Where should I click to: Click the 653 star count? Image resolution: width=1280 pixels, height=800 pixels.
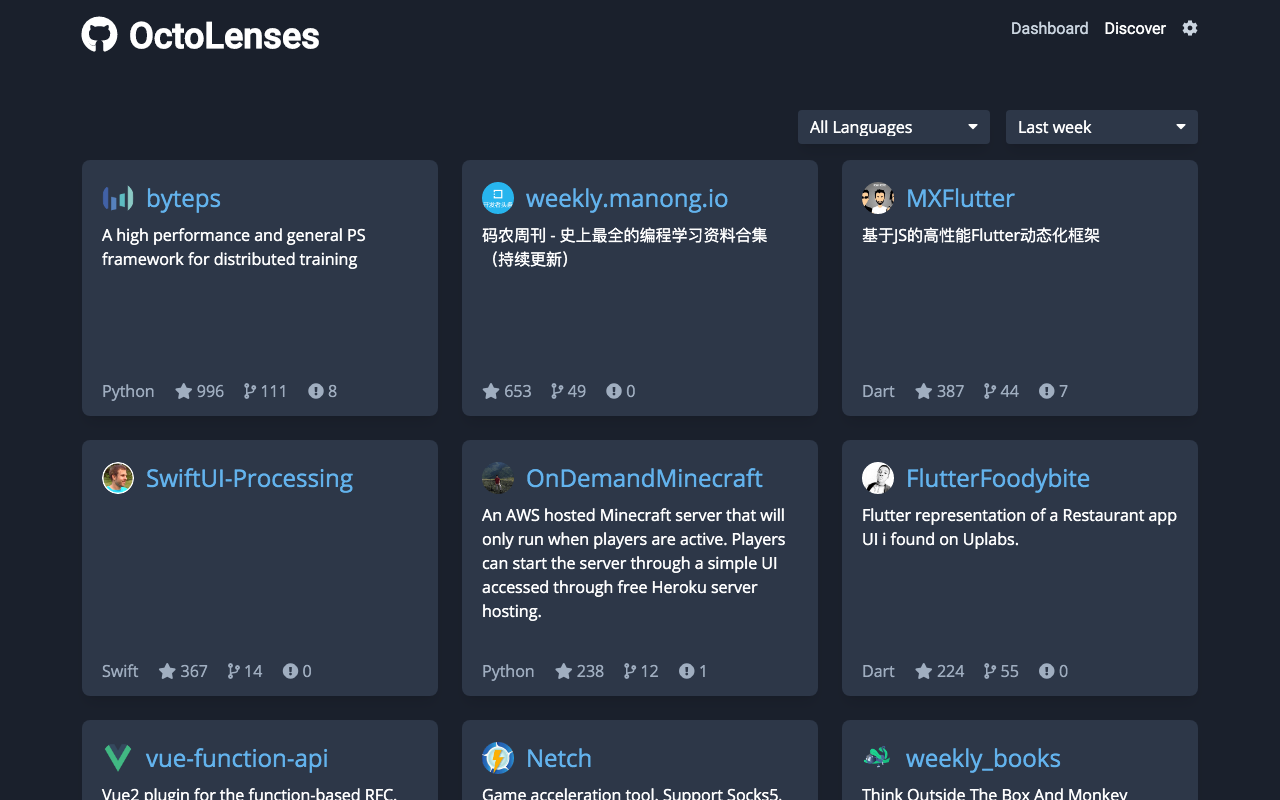(518, 391)
